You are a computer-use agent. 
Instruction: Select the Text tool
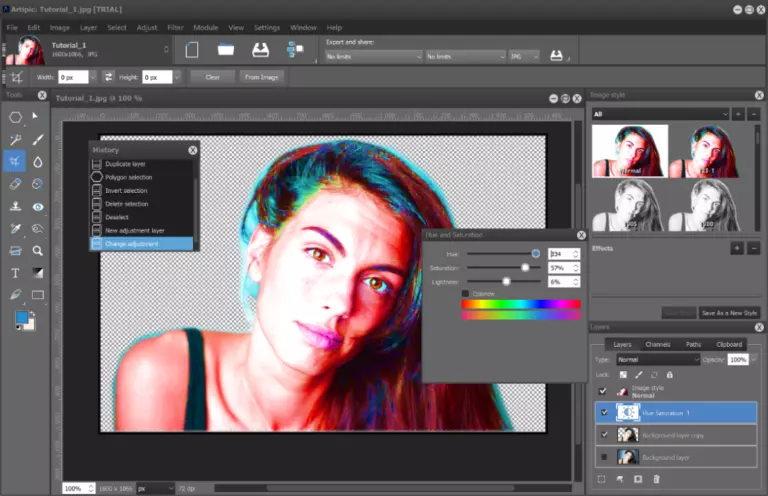click(16, 272)
